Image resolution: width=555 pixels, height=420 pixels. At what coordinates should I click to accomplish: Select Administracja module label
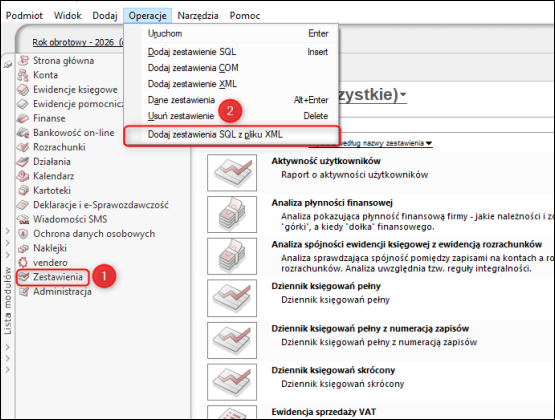(62, 292)
